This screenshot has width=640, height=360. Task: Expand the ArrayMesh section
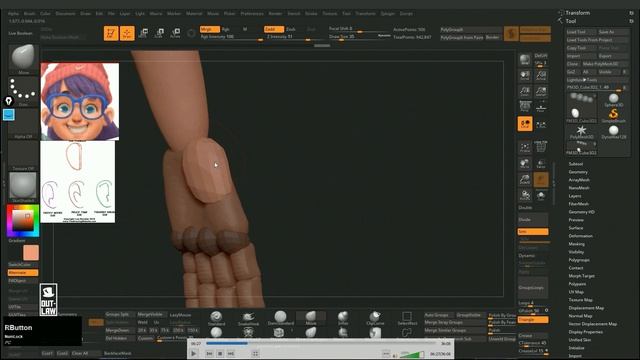click(579, 180)
